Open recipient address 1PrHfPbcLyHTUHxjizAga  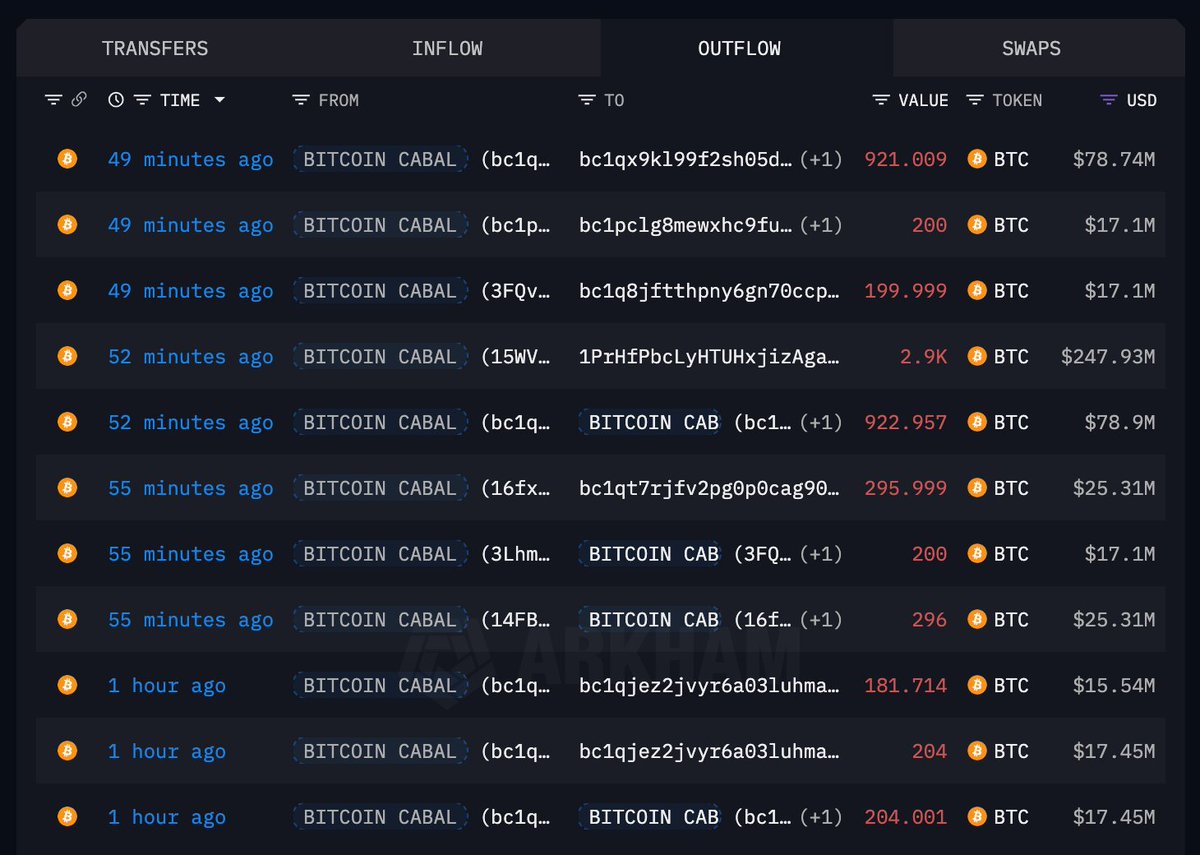click(710, 356)
